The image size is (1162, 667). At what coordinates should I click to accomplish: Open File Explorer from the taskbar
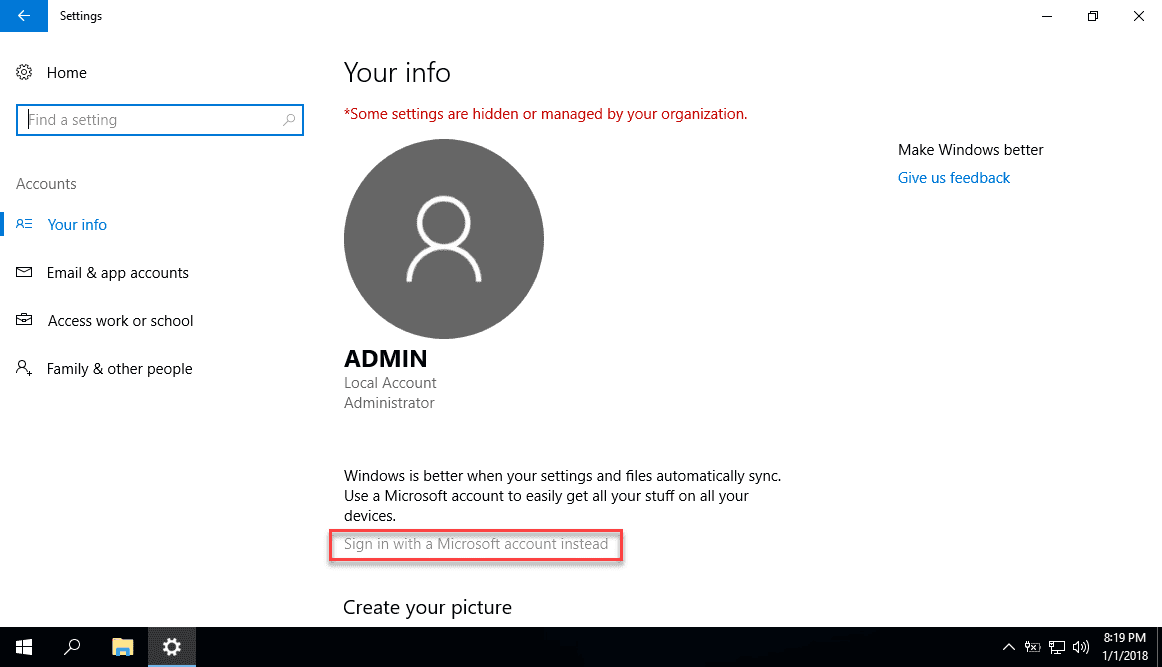(122, 647)
